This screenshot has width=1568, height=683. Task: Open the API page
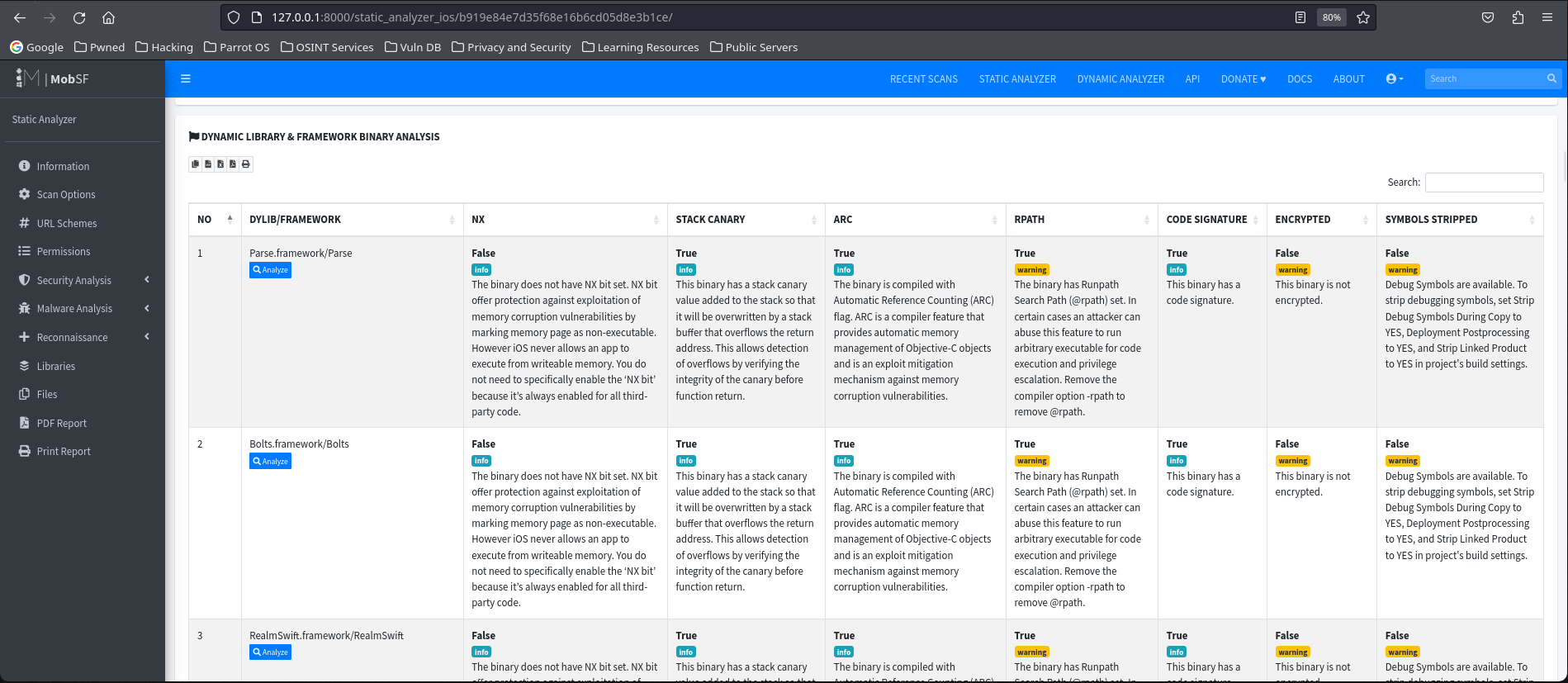pos(1192,79)
